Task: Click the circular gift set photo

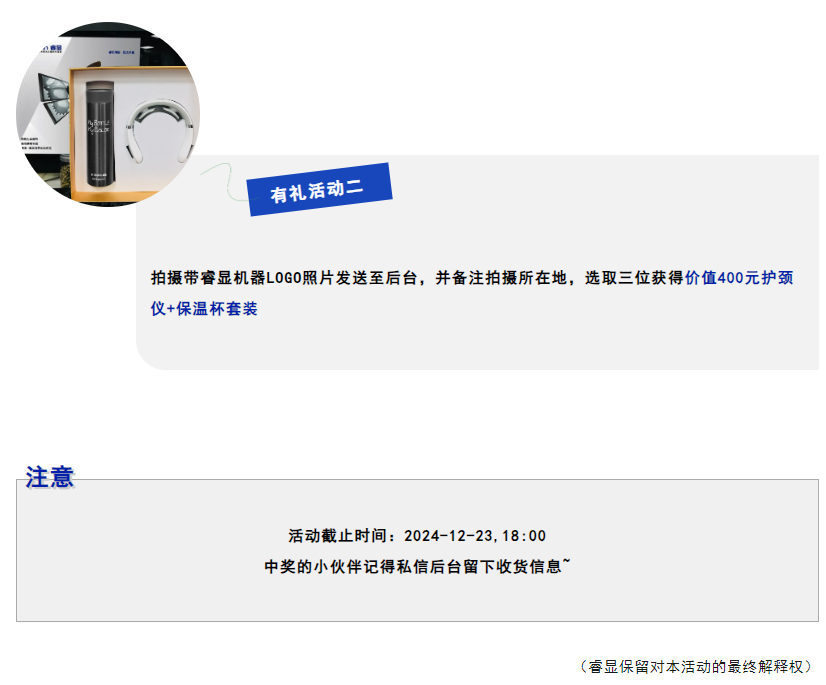Action: pos(108,114)
